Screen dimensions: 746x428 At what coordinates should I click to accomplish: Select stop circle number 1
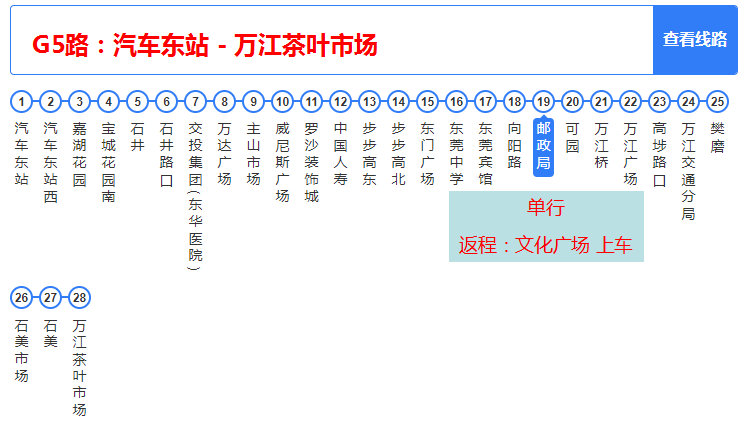pos(21,102)
